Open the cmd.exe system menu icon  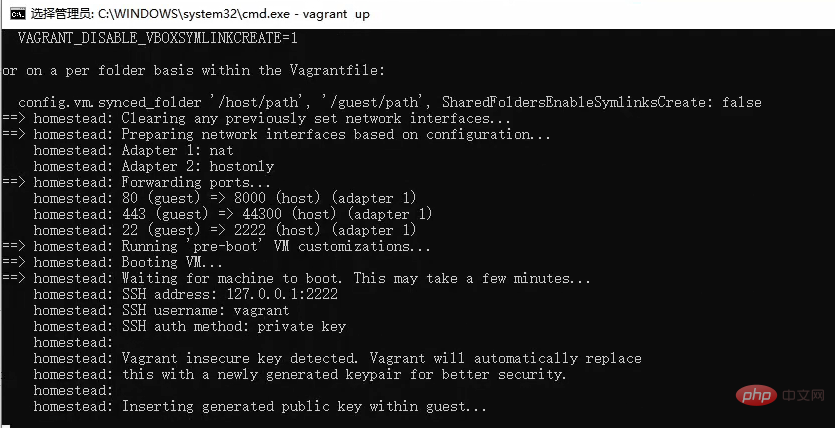tap(18, 14)
